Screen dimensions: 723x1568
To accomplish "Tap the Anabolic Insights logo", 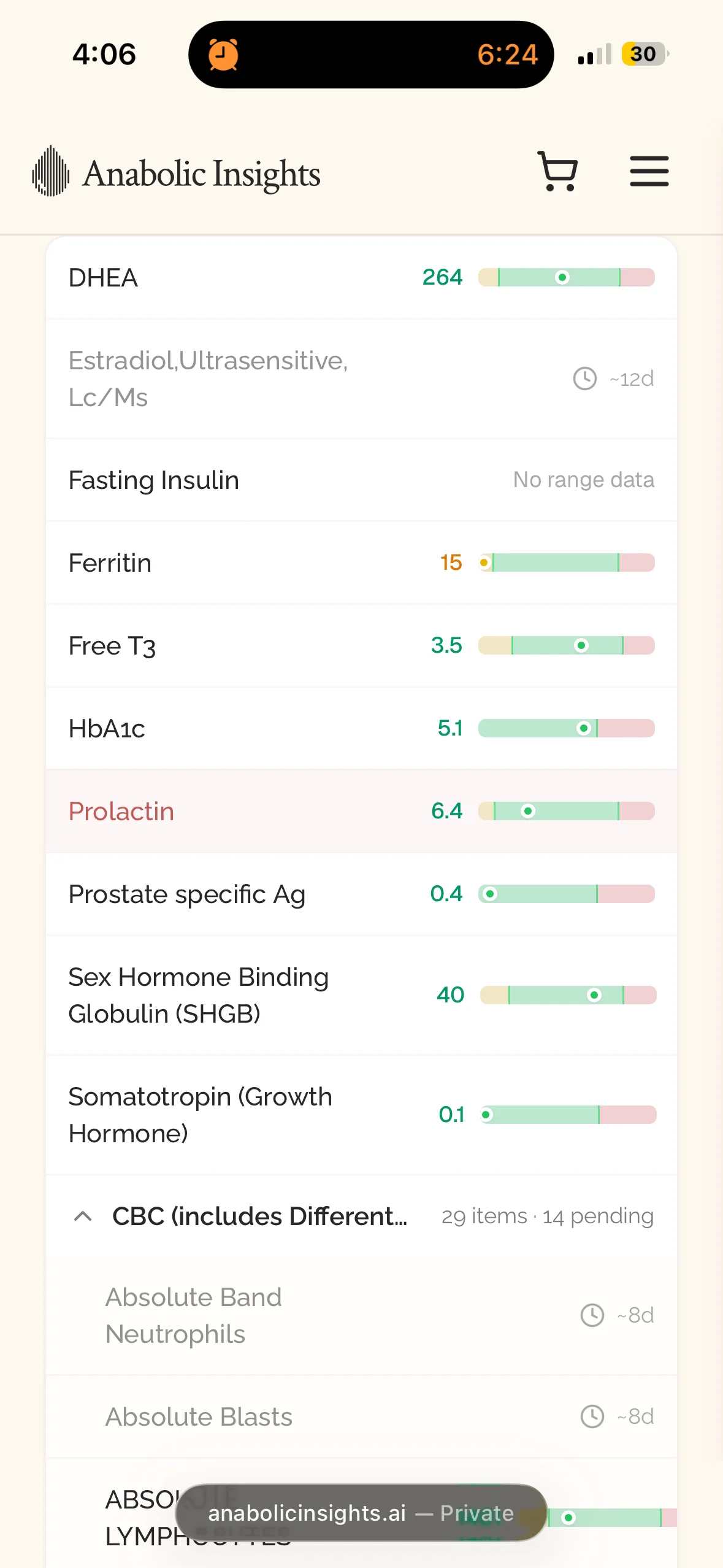I will (x=176, y=172).
